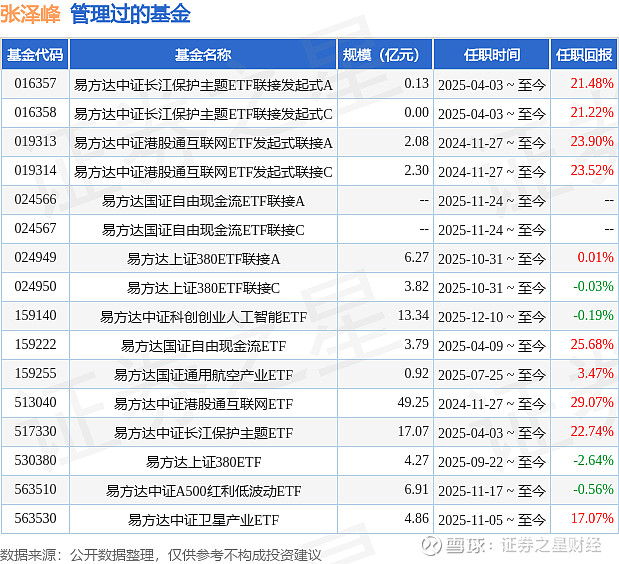Click the 2025-11-05 ~ 至今 tenure cell
619x564 pixels.
coord(492,520)
